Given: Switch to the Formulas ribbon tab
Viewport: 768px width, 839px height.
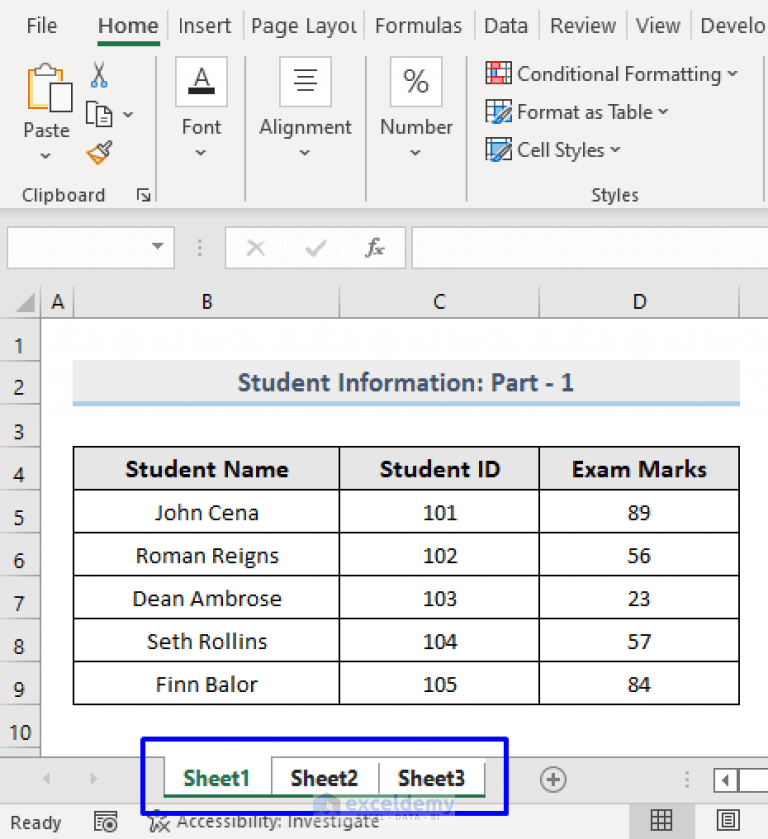Looking at the screenshot, I should click(419, 25).
